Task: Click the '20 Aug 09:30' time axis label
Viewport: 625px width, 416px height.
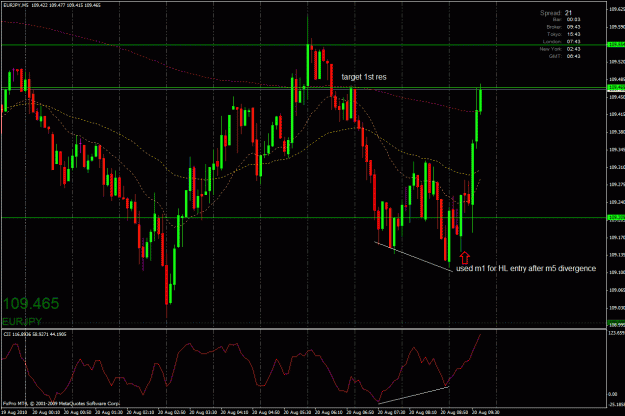Action: click(x=485, y=412)
